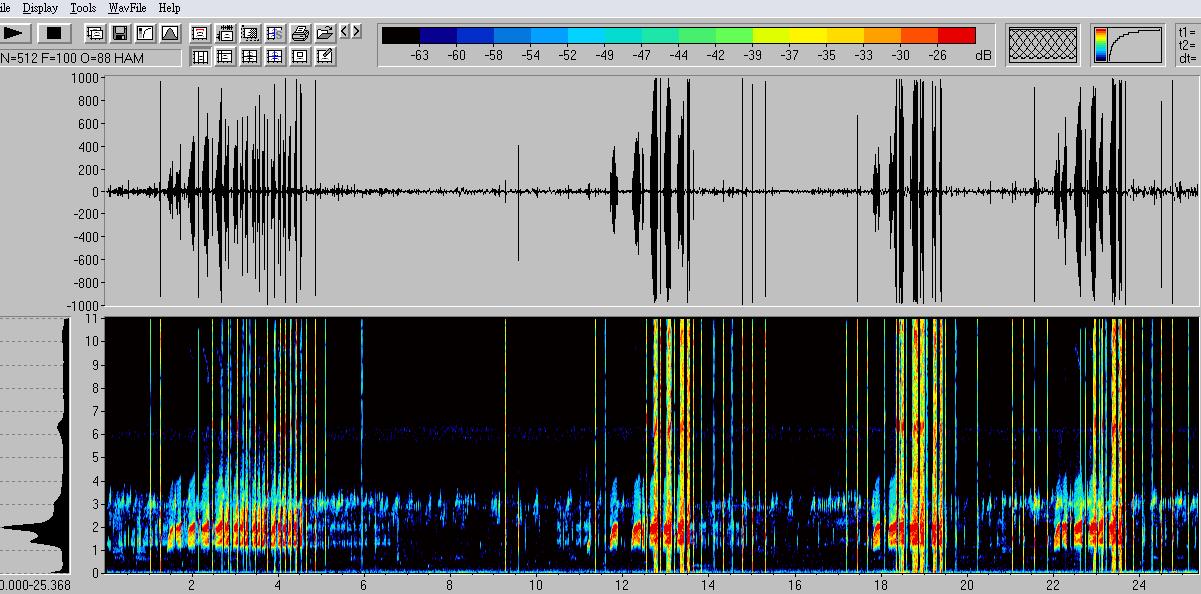Click the bell-shaped window function icon
Viewport: 1201px width, 594px height.
point(169,34)
